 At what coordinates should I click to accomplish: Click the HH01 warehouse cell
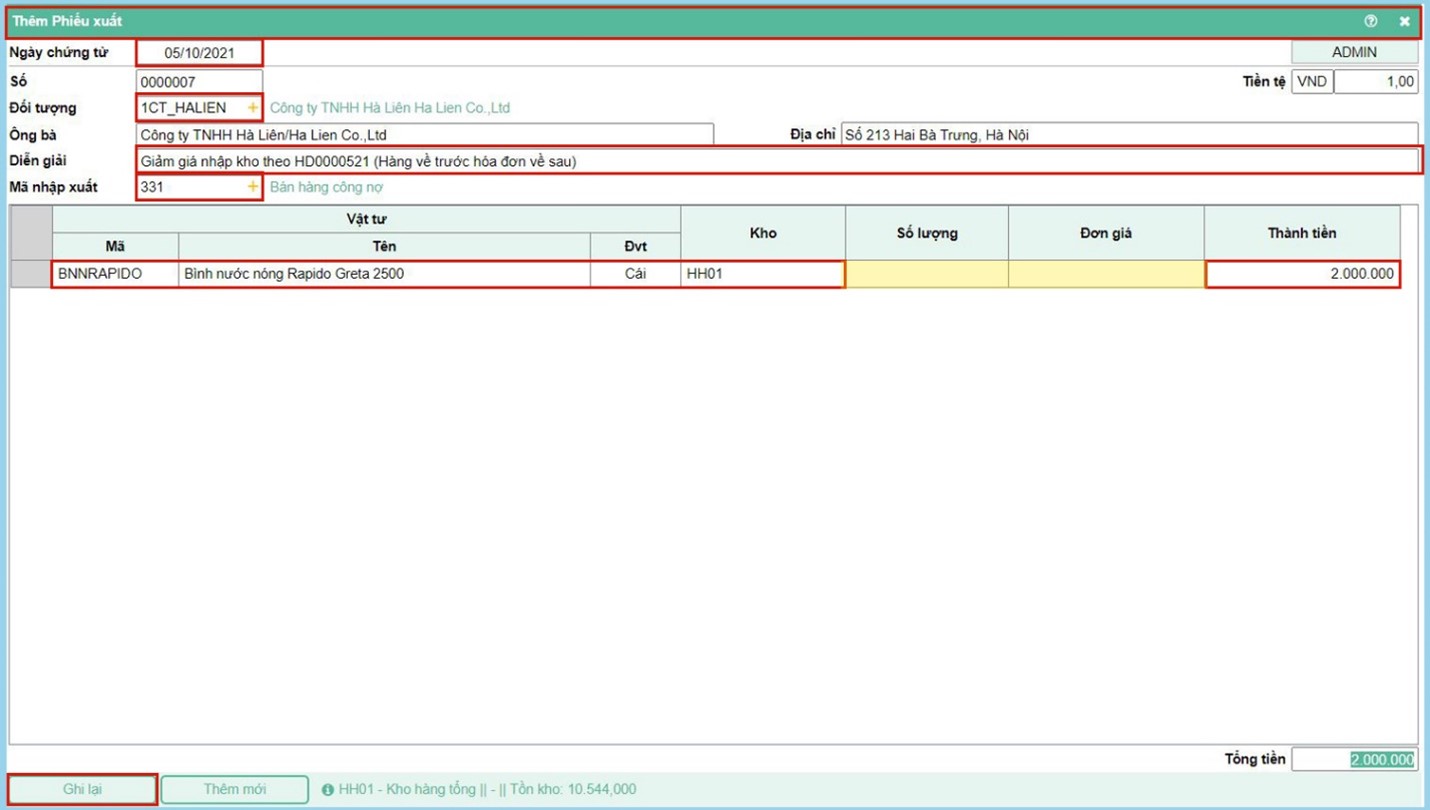coord(762,273)
